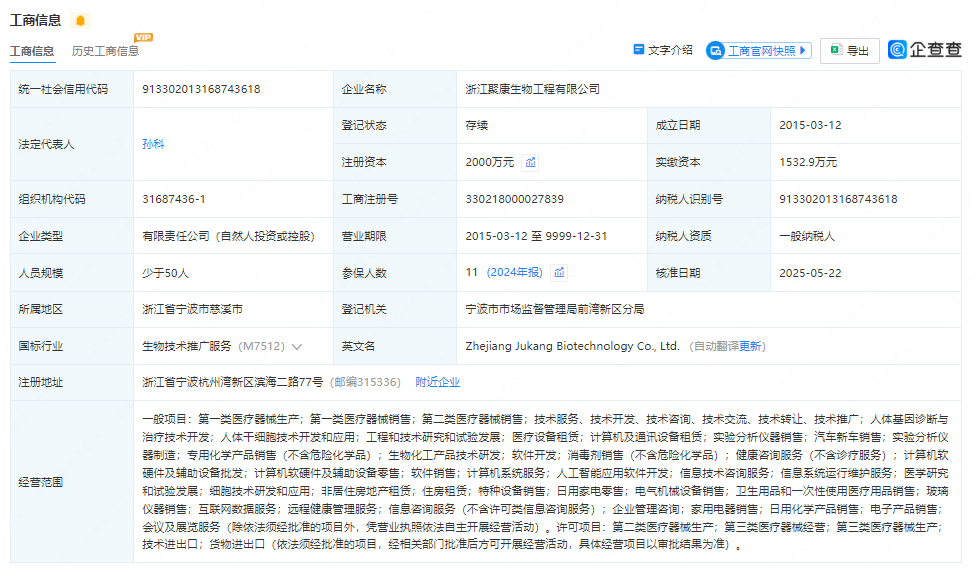
Task: Open the 2024年报 annual report link
Action: pos(515,272)
